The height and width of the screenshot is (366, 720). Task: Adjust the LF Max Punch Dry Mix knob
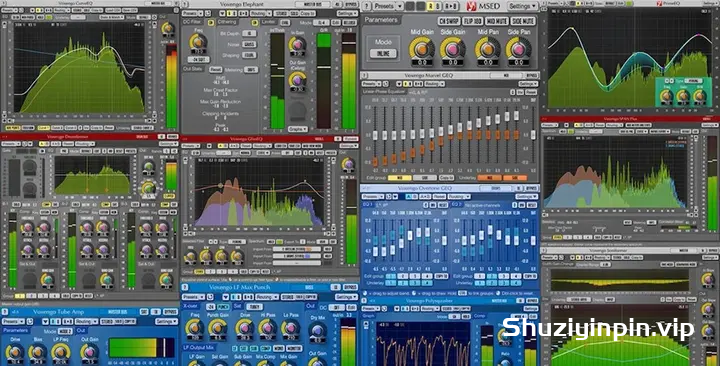click(317, 330)
